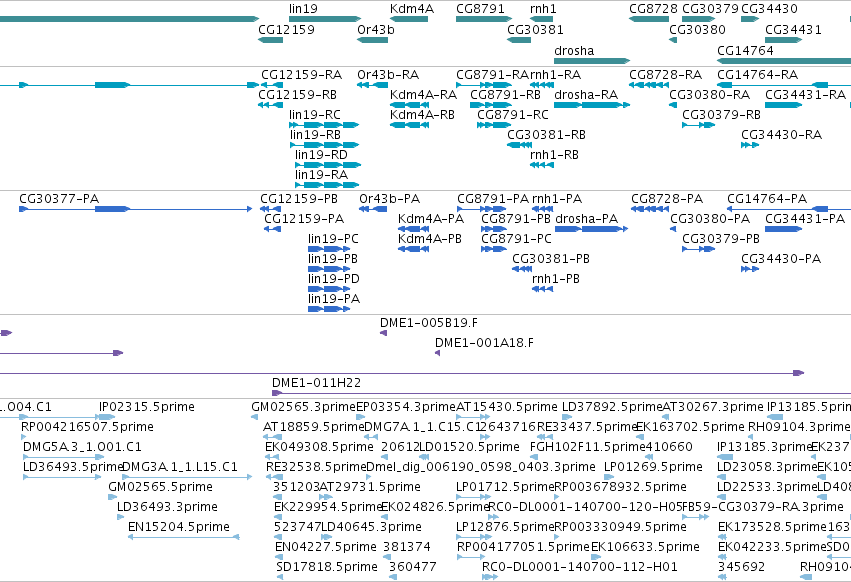
Task: Click the gene label reading exactly "drosha"
Action: tap(574, 50)
